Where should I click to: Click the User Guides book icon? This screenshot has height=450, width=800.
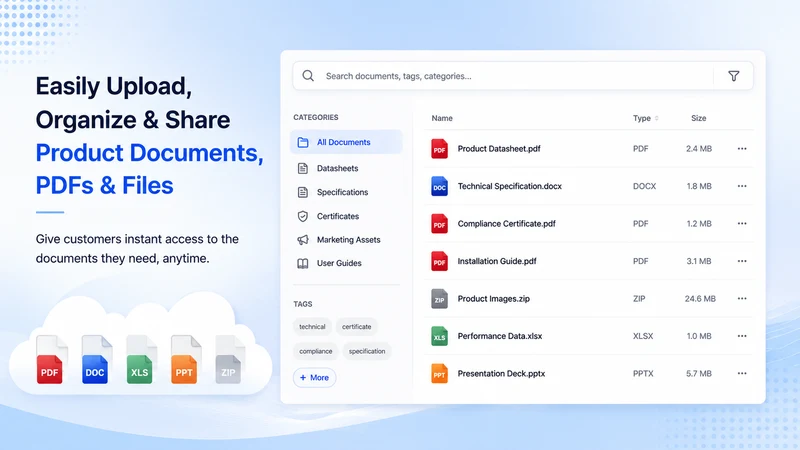pyautogui.click(x=303, y=263)
